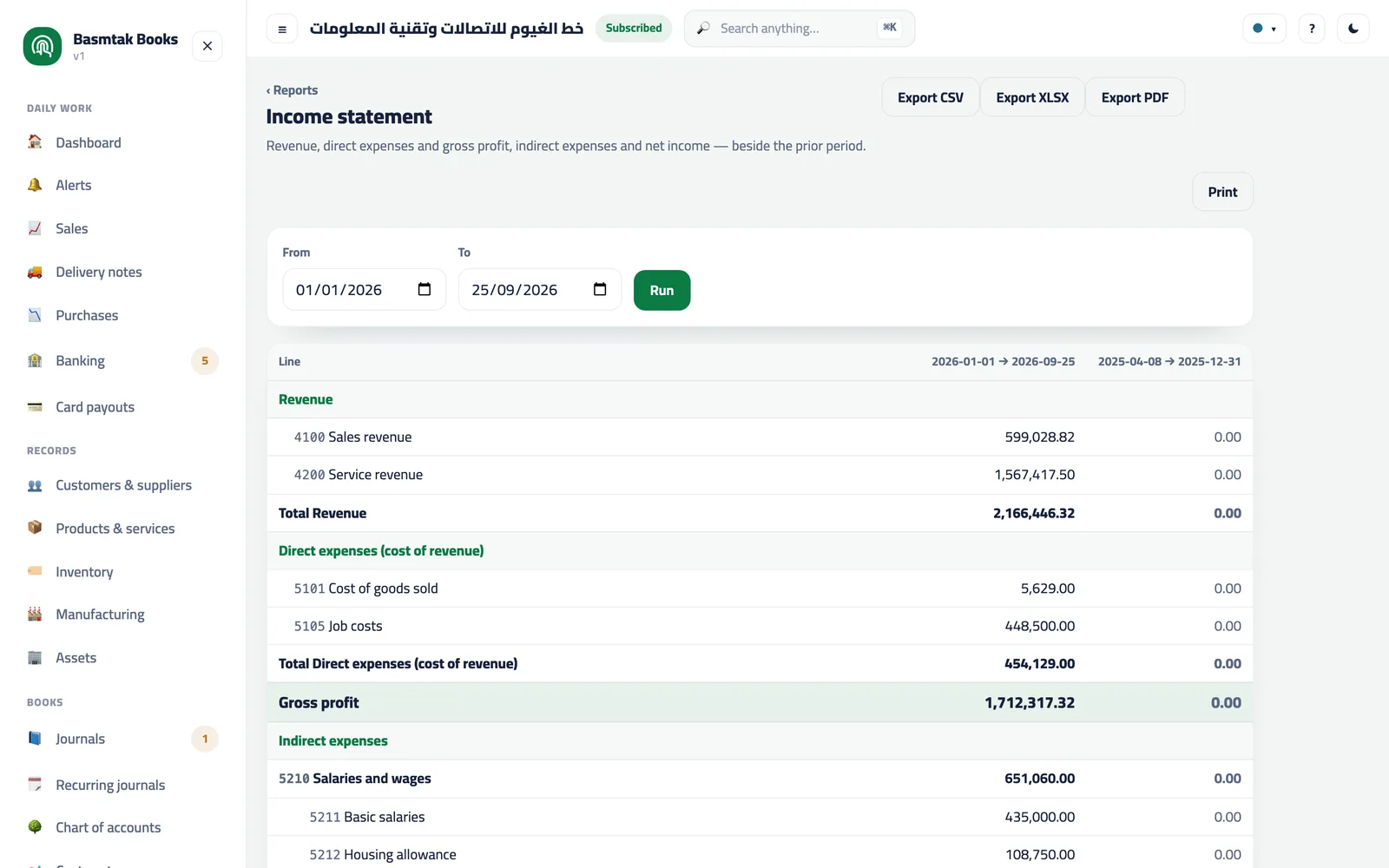Viewport: 1389px width, 868px height.
Task: Open the From date calendar picker
Action: click(425, 289)
